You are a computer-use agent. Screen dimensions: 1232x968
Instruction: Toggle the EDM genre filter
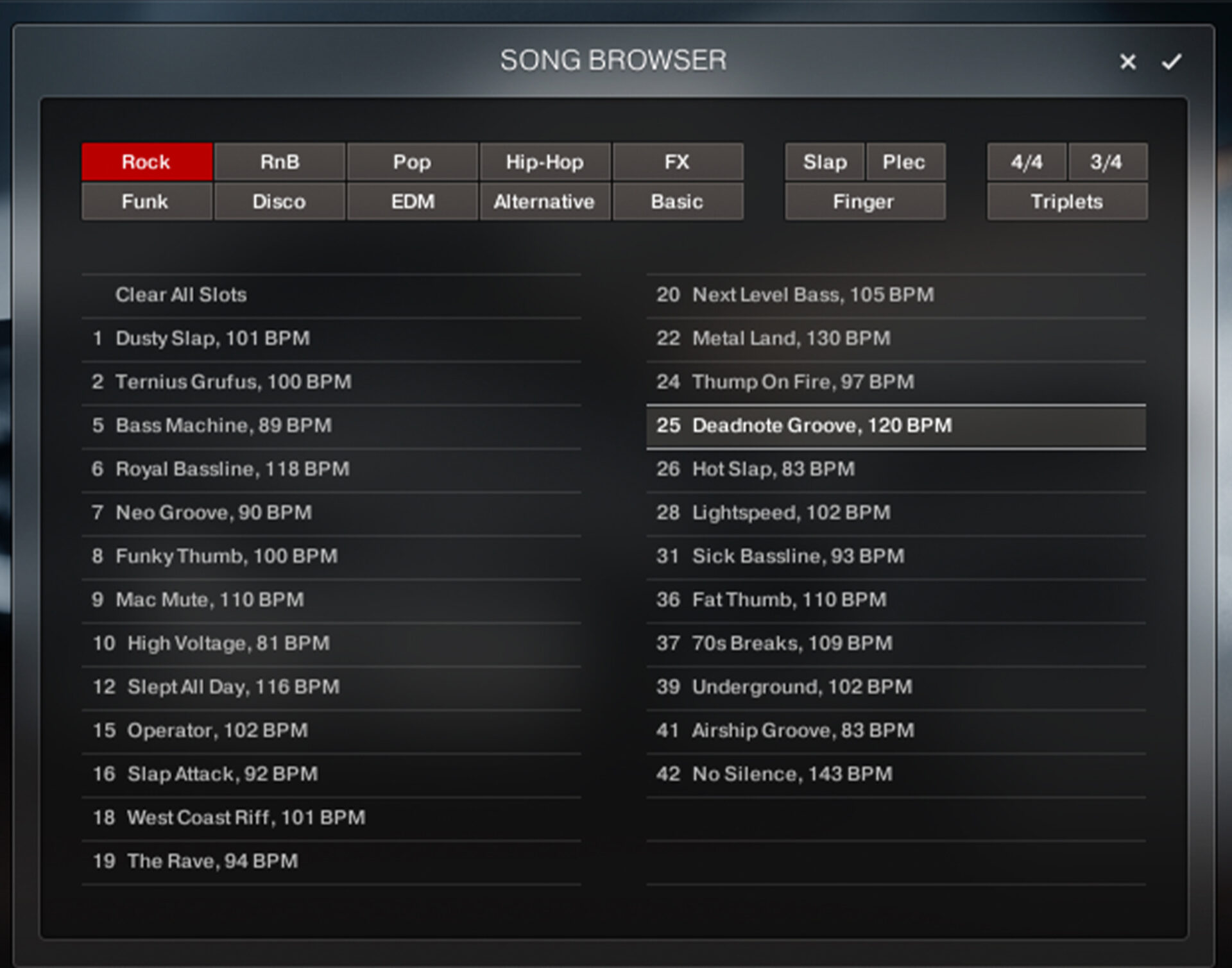pos(413,201)
